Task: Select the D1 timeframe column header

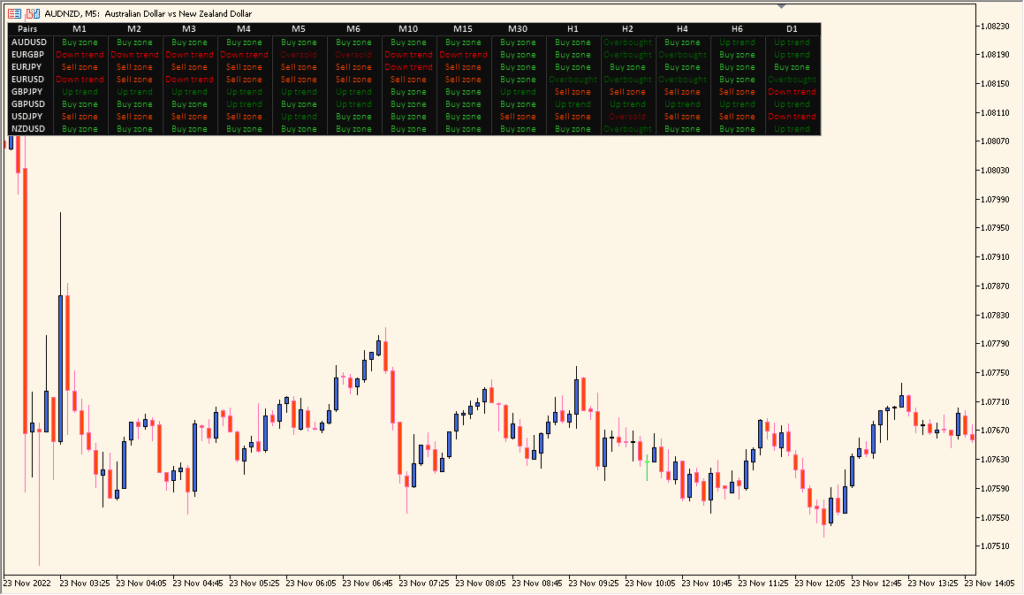Action: 790,29
